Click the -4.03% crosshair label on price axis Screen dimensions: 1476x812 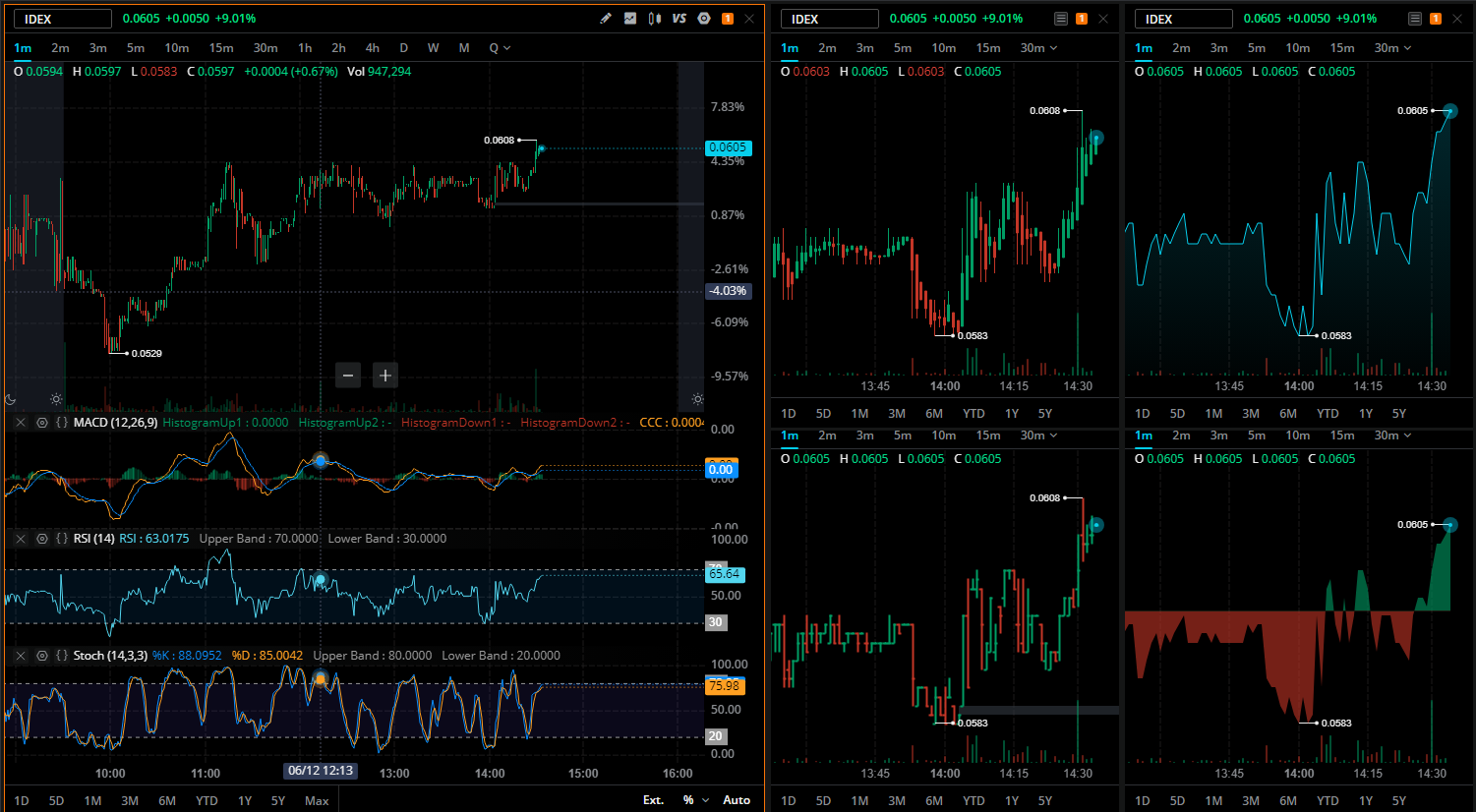[729, 291]
